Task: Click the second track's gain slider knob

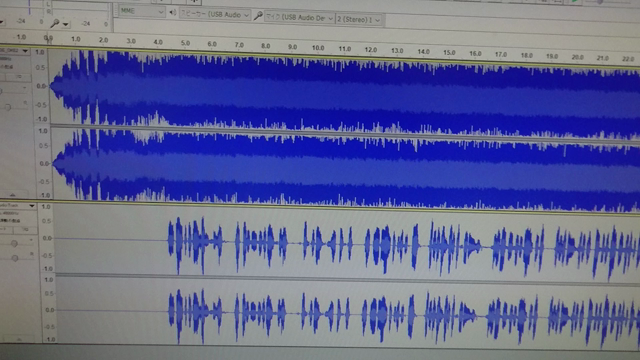Action: pos(14,244)
